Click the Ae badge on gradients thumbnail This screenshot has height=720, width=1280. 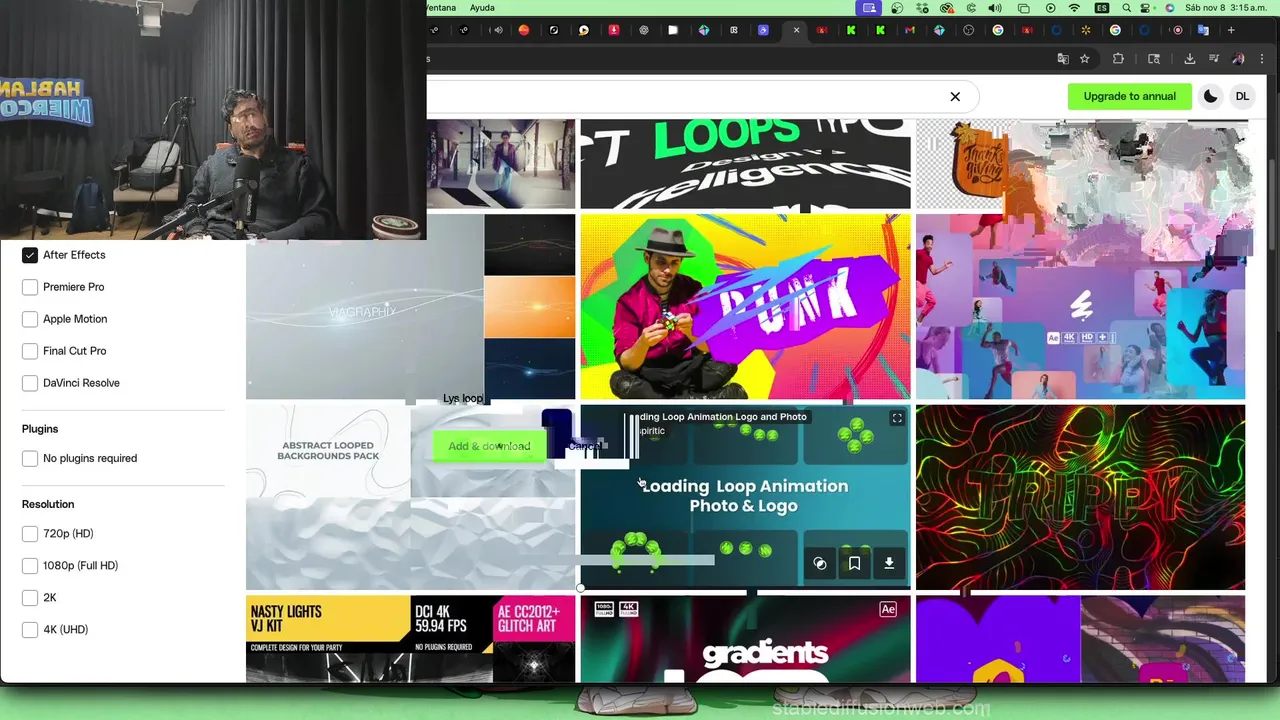pos(888,609)
